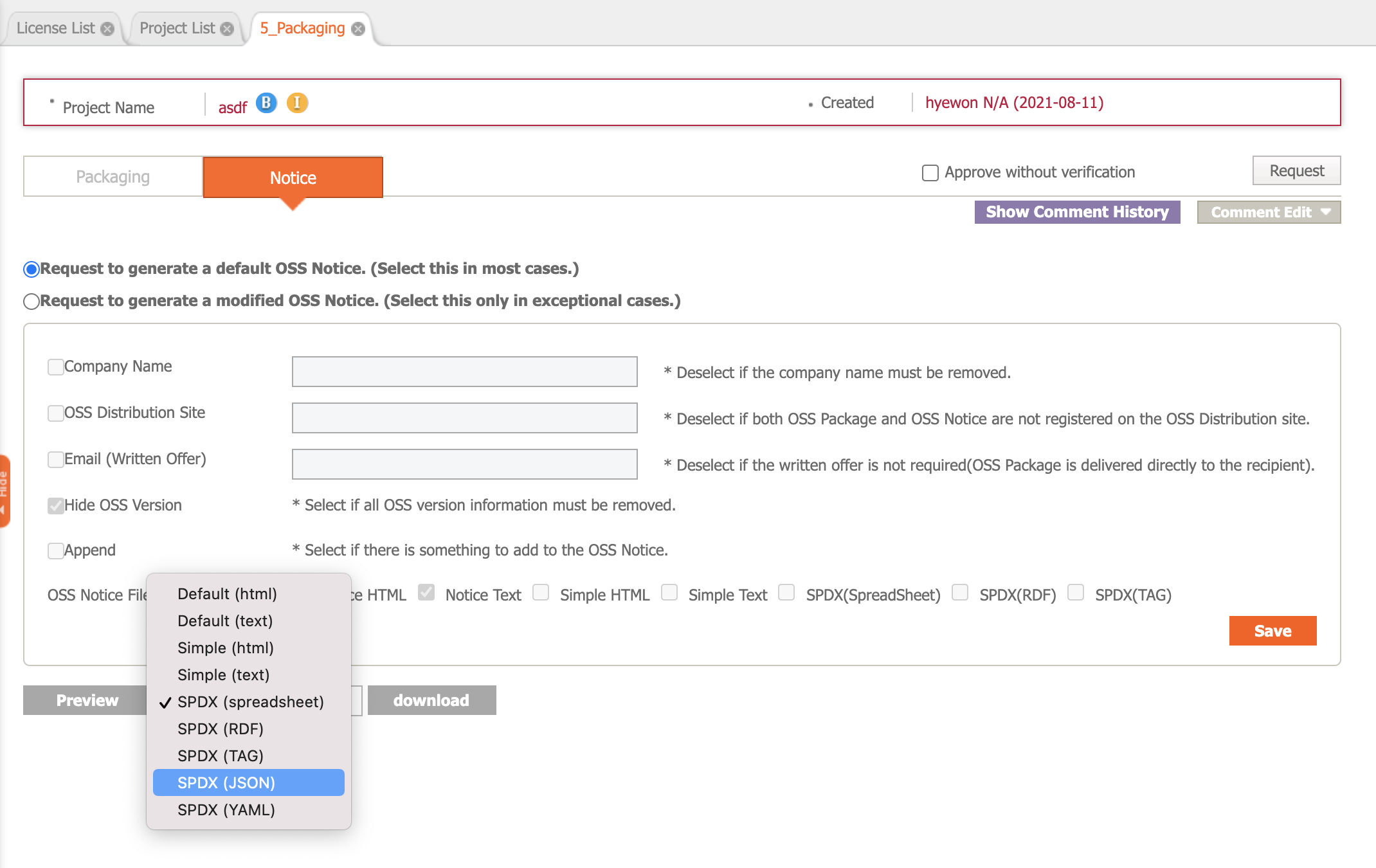Select the default OSS Notice radio option

coord(32,269)
